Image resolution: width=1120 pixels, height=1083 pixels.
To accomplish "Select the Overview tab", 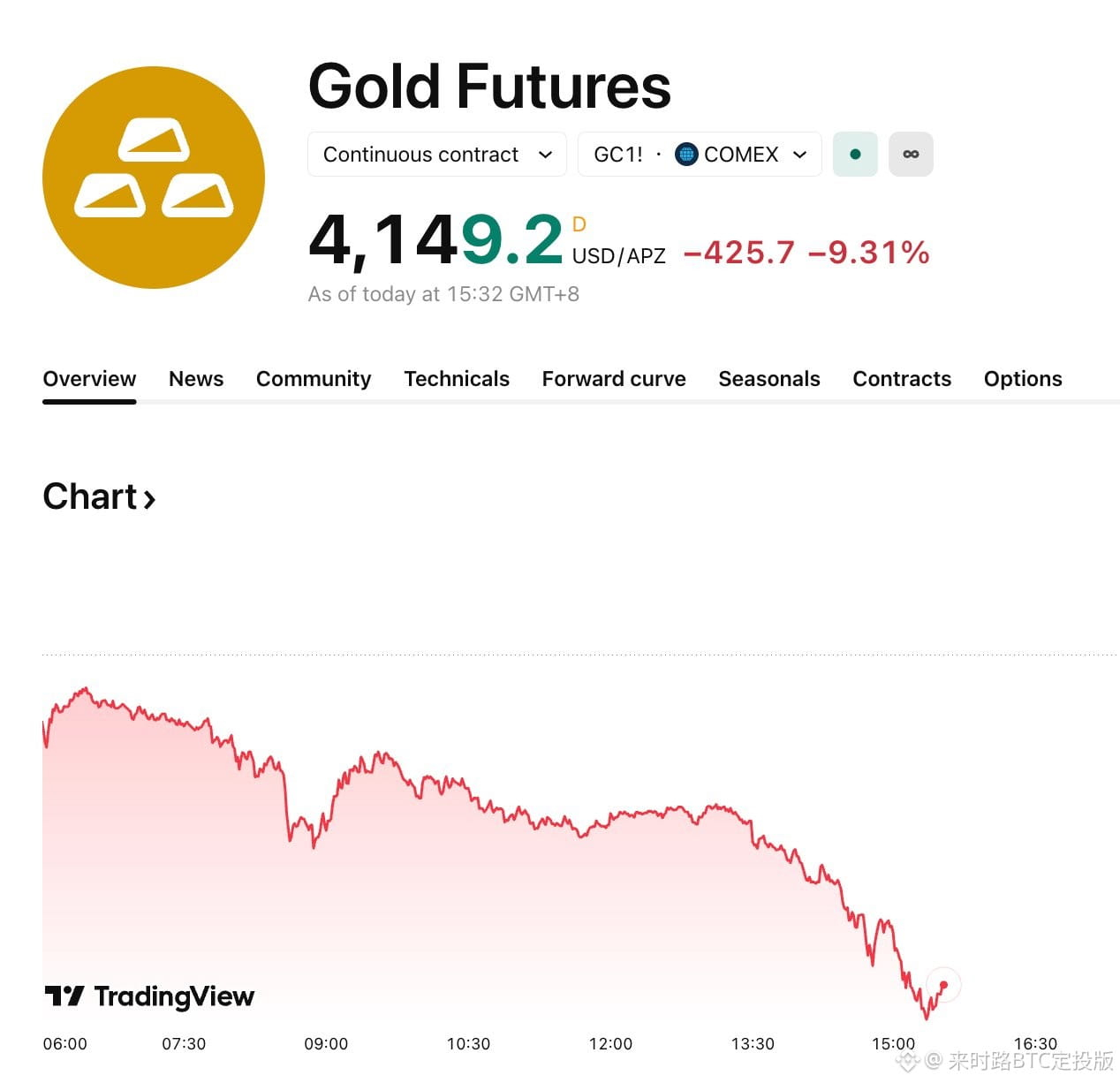I will (x=89, y=379).
